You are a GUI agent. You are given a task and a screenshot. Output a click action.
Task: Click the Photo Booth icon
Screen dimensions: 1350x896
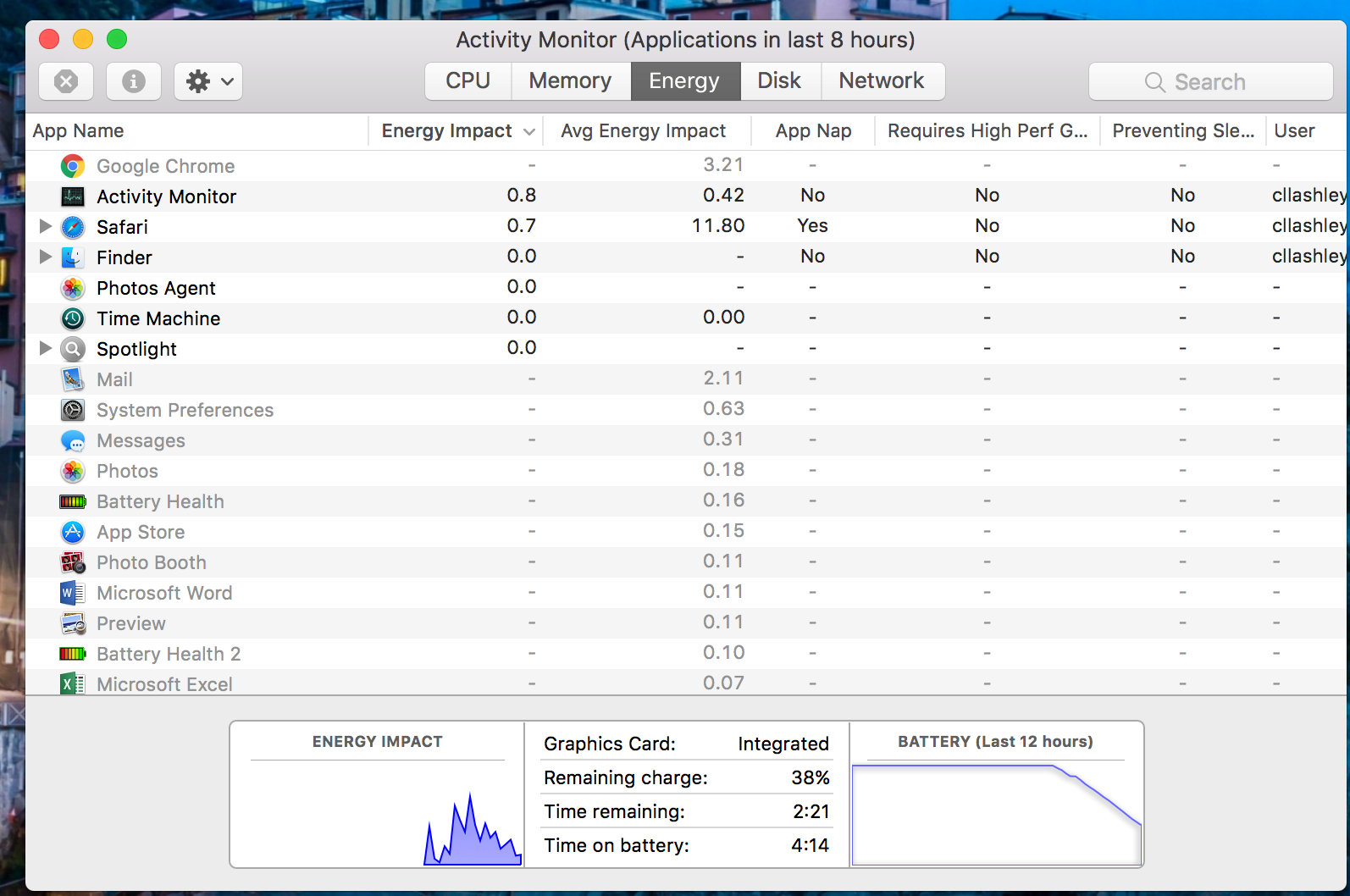pyautogui.click(x=73, y=562)
